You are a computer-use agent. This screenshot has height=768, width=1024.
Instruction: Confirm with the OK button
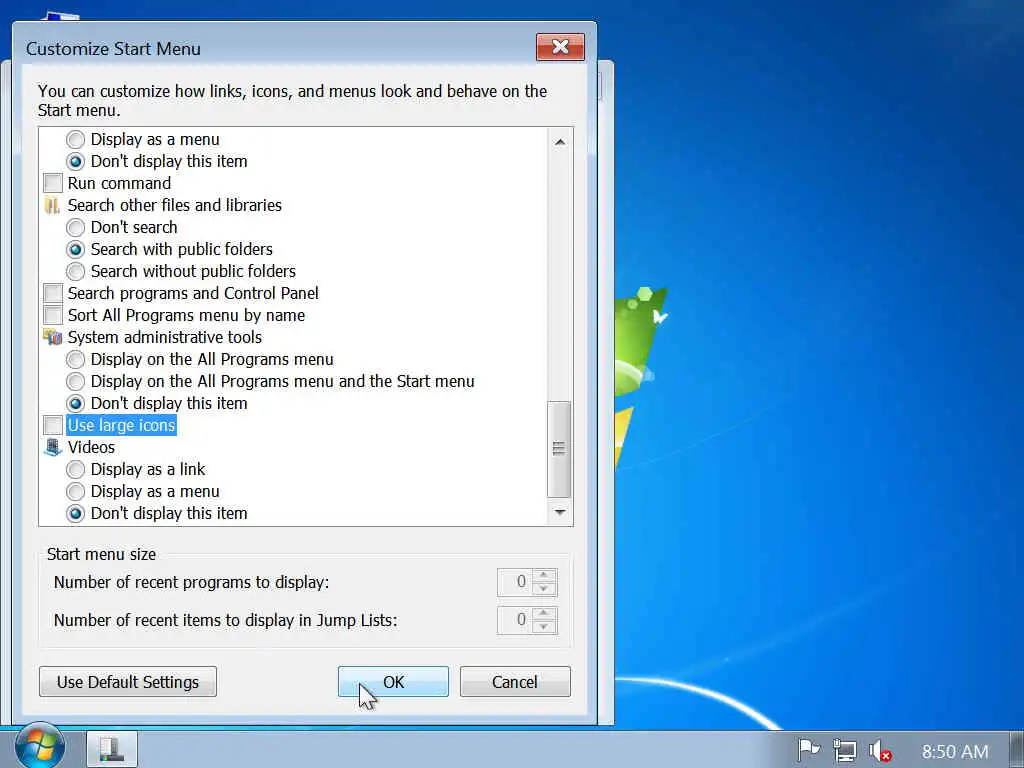coord(393,682)
